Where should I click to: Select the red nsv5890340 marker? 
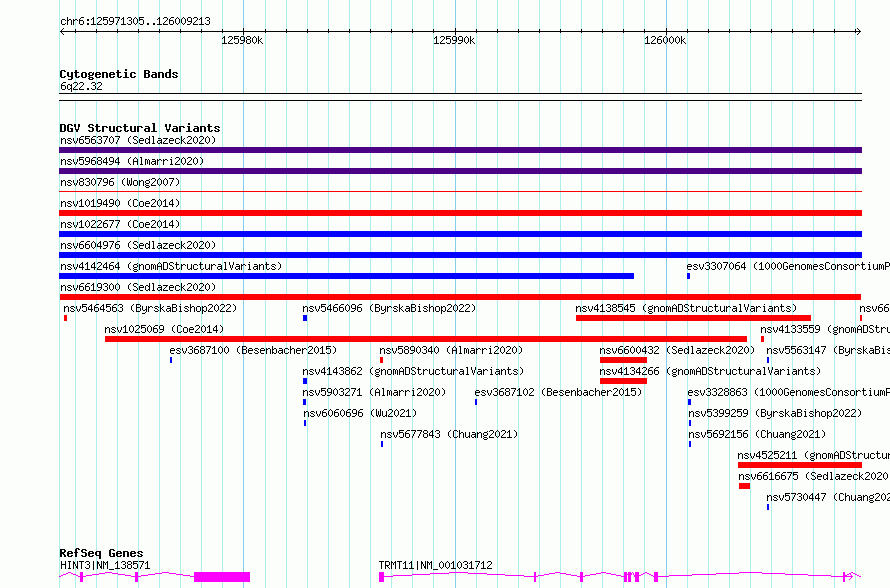[381, 360]
